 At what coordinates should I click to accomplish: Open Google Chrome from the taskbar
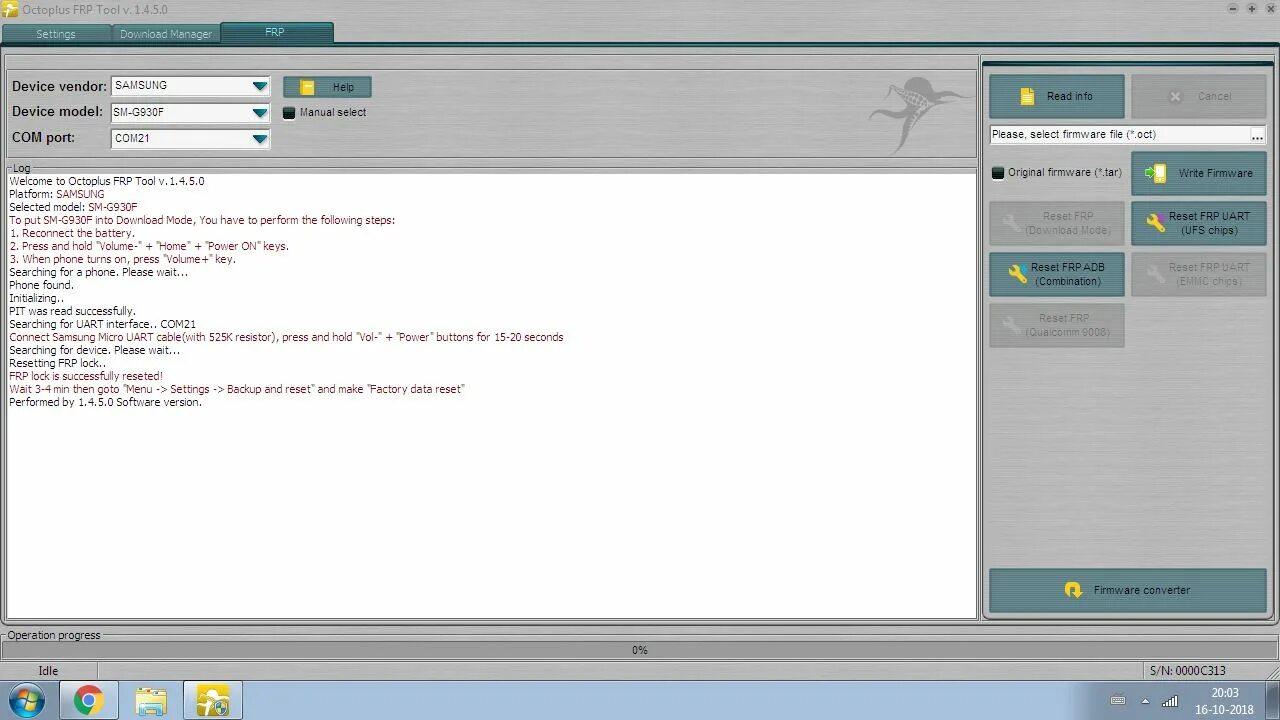(x=88, y=701)
